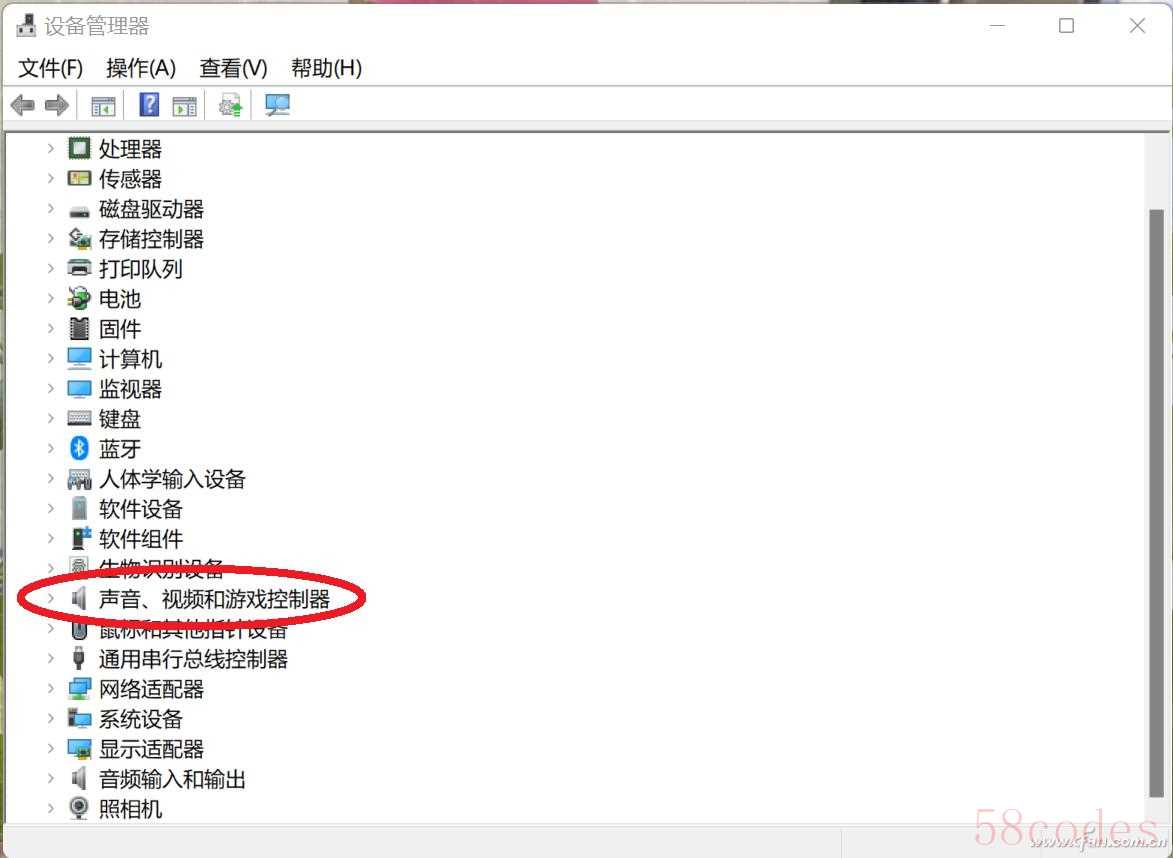Click Scan for hardware changes monitor icon
Viewport: 1173px width, 858px height.
278,105
